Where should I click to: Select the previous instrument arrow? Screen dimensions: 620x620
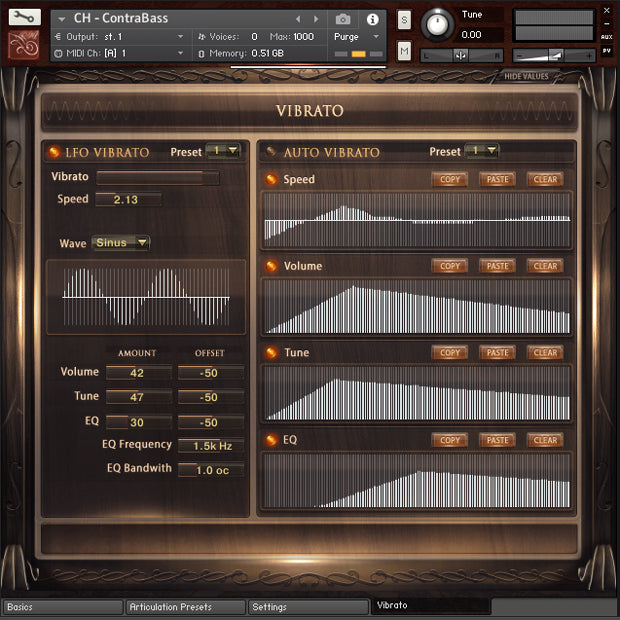click(x=297, y=19)
